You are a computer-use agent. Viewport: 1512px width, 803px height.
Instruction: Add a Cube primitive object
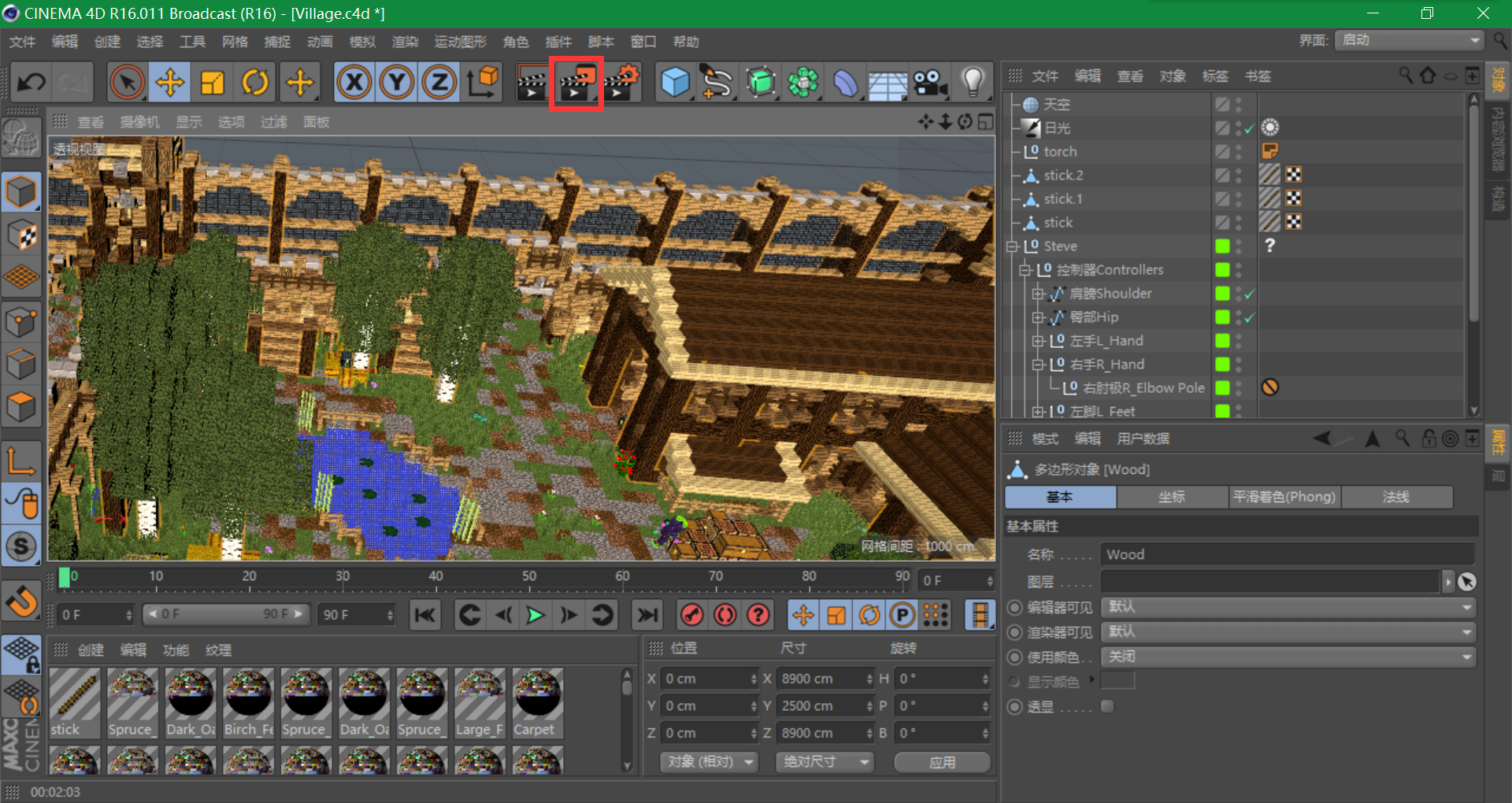[x=675, y=82]
